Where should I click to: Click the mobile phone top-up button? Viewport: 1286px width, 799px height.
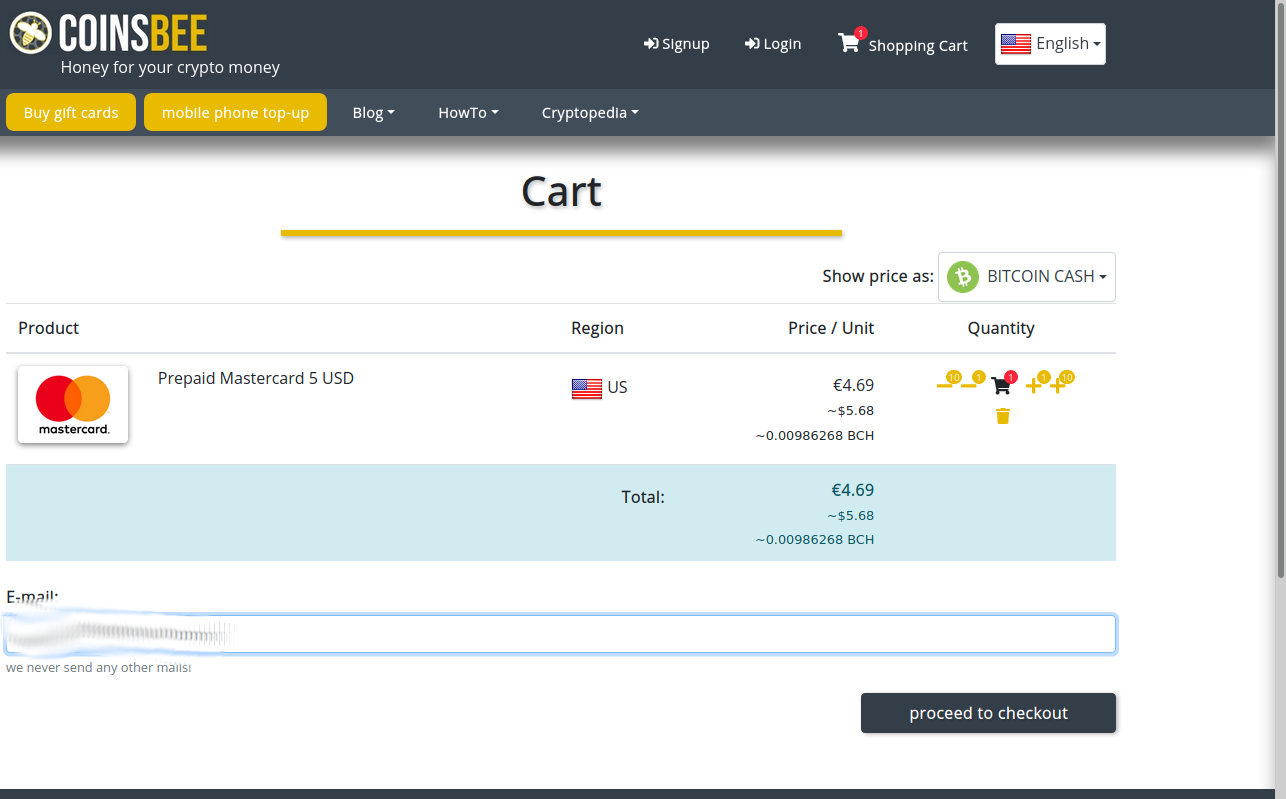click(x=235, y=112)
